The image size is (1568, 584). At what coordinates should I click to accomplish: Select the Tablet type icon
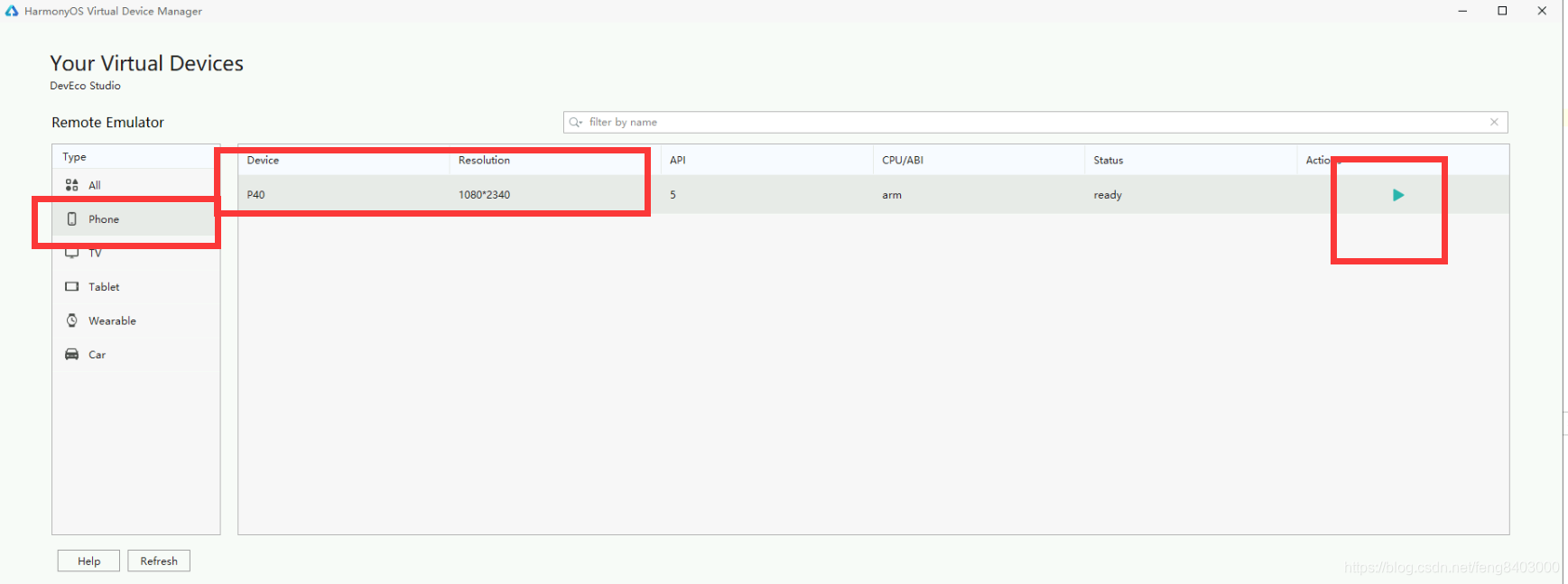coord(72,287)
